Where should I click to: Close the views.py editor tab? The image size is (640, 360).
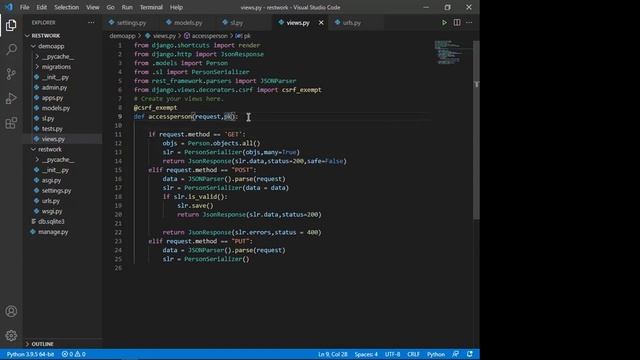(321, 23)
